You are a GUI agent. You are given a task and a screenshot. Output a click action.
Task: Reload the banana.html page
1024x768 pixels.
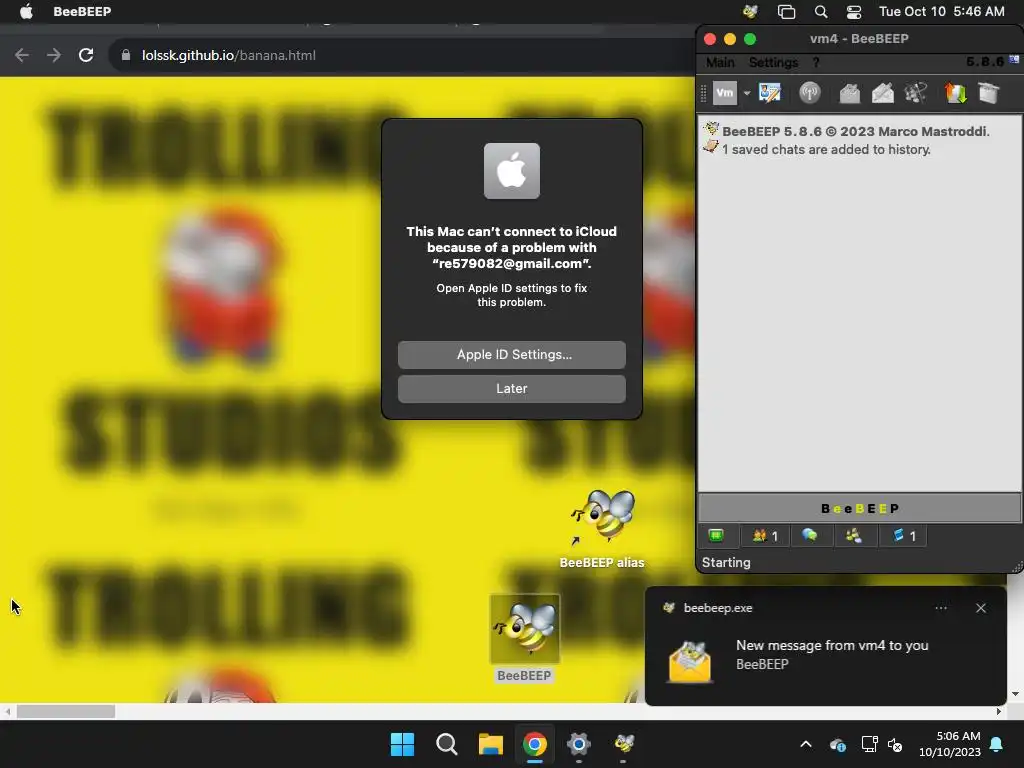click(86, 56)
